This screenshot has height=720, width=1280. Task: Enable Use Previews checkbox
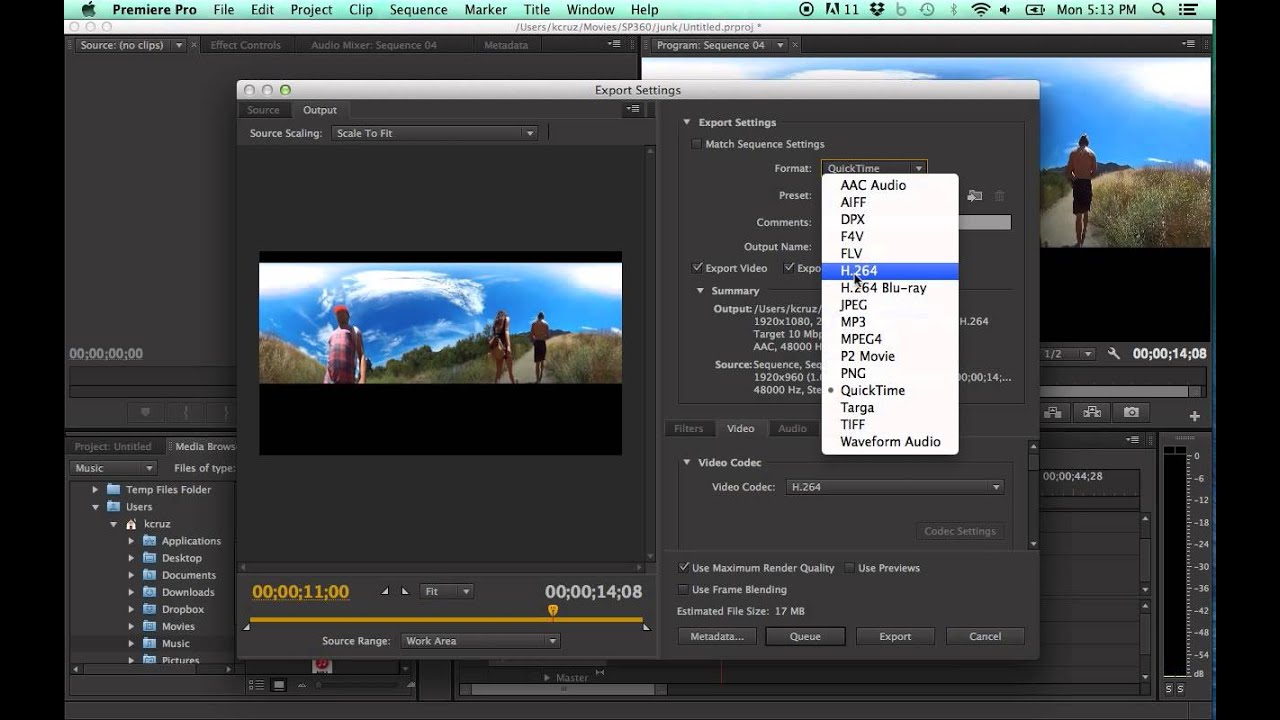850,568
